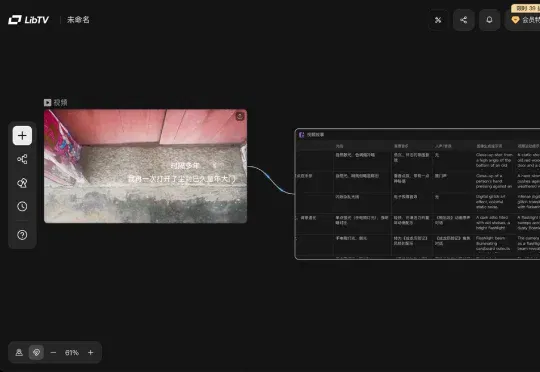Screen dimensions: 540x372
Task: Click the LibTV logo
Action: point(28,20)
